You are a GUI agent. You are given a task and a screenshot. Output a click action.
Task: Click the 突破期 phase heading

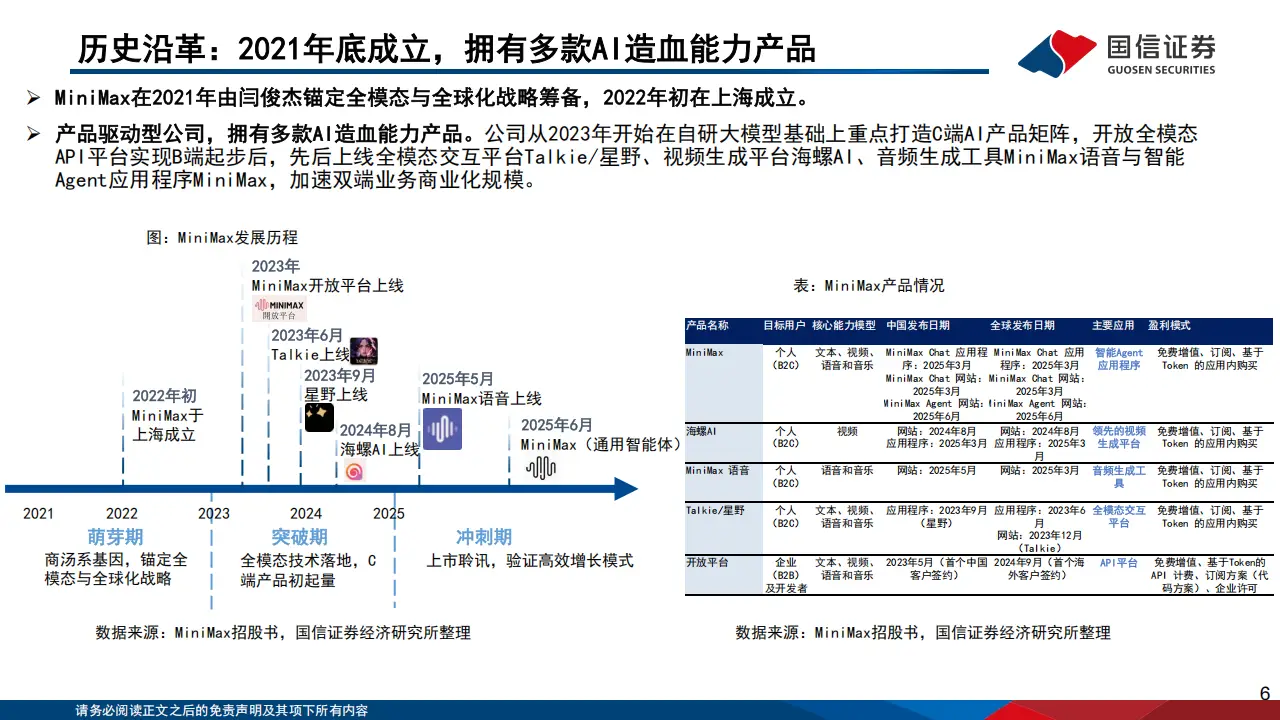pyautogui.click(x=299, y=537)
